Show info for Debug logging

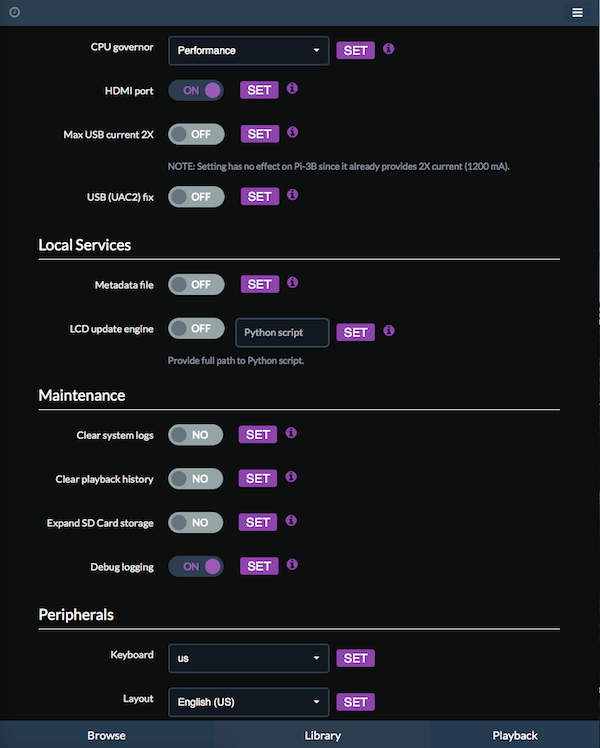[x=292, y=564]
